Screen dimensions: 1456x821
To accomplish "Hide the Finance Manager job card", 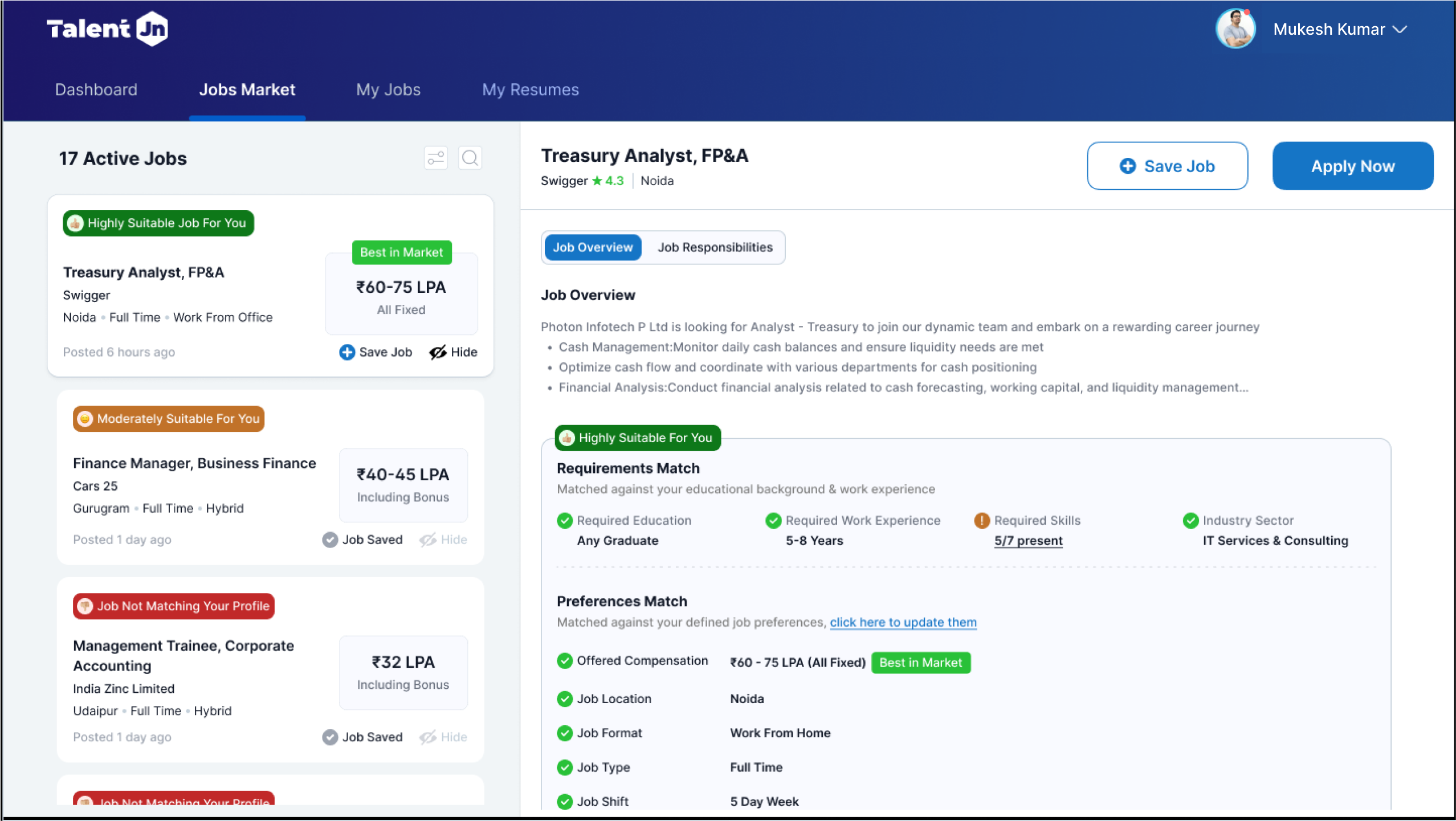I will click(443, 540).
